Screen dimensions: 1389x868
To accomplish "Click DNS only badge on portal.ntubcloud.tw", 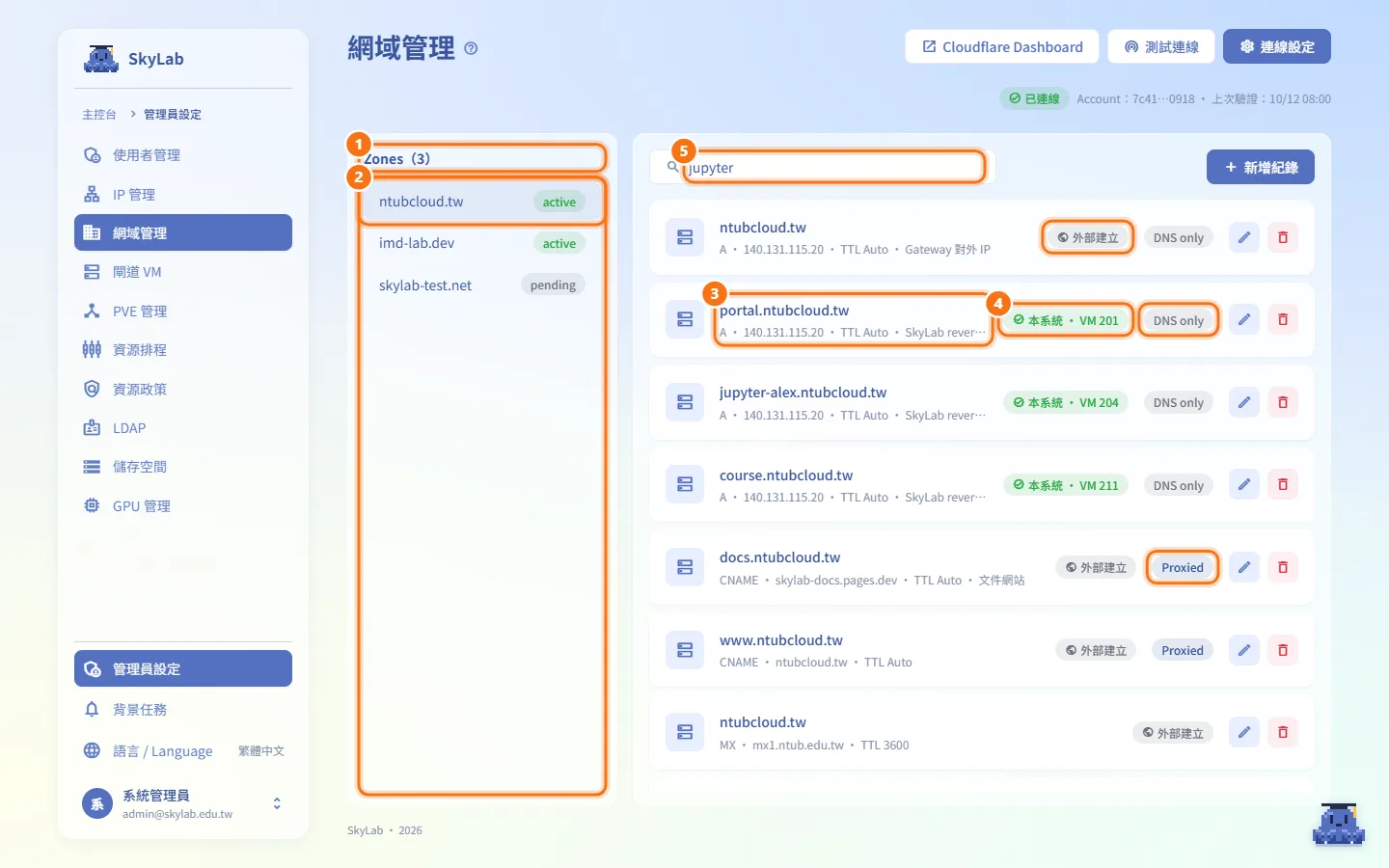I will click(x=1179, y=320).
